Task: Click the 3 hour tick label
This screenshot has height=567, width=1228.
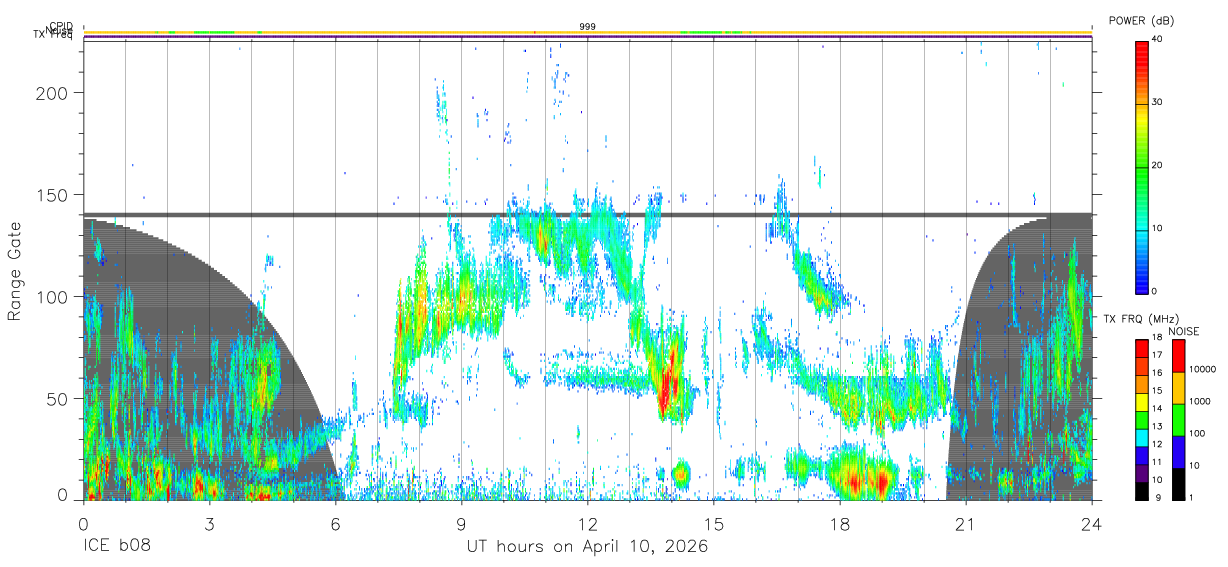Action: (209, 523)
